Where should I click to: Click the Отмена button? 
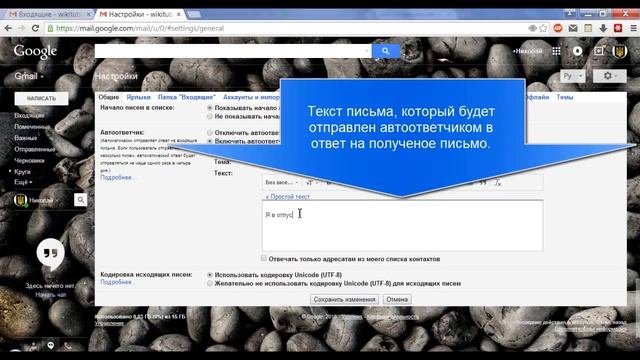(x=397, y=299)
